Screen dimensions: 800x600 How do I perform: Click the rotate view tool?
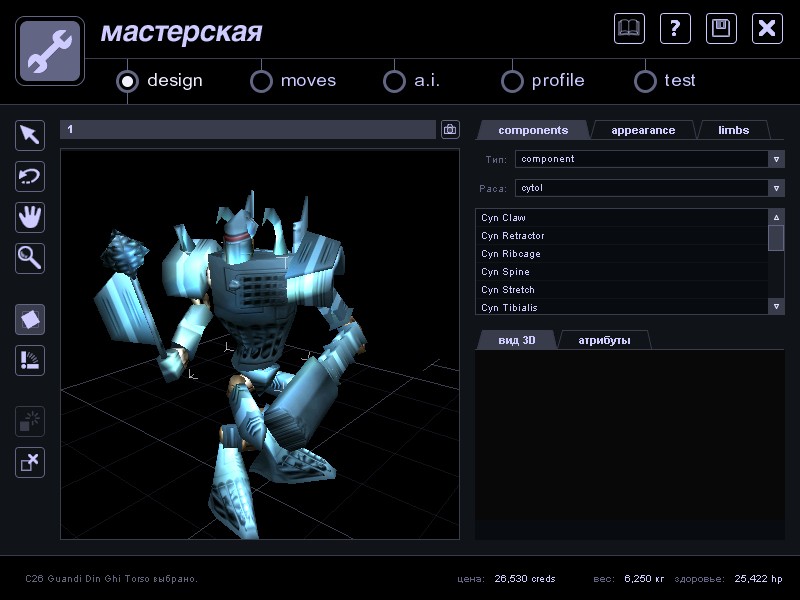click(30, 177)
